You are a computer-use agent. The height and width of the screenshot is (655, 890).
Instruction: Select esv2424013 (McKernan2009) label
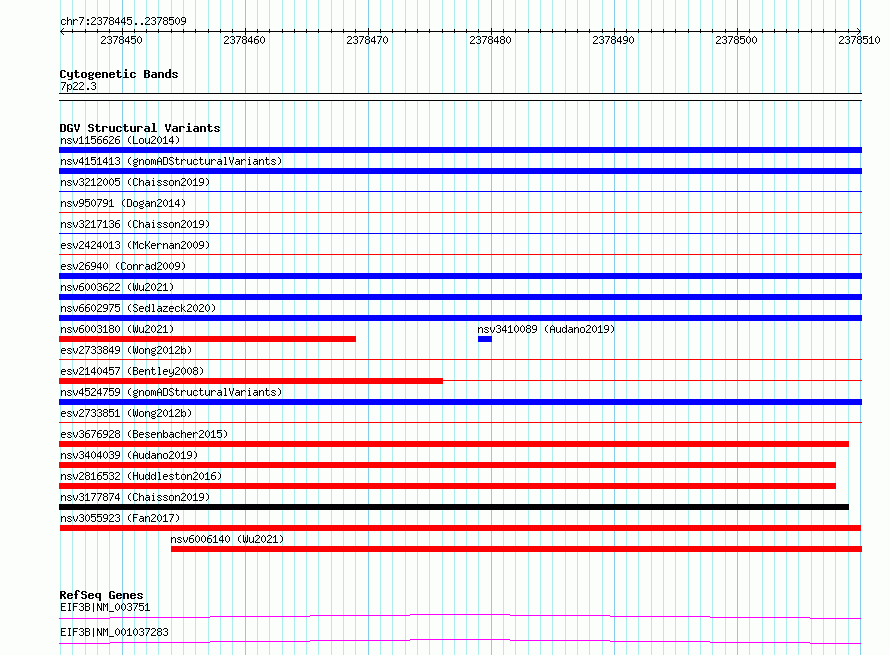pos(135,245)
